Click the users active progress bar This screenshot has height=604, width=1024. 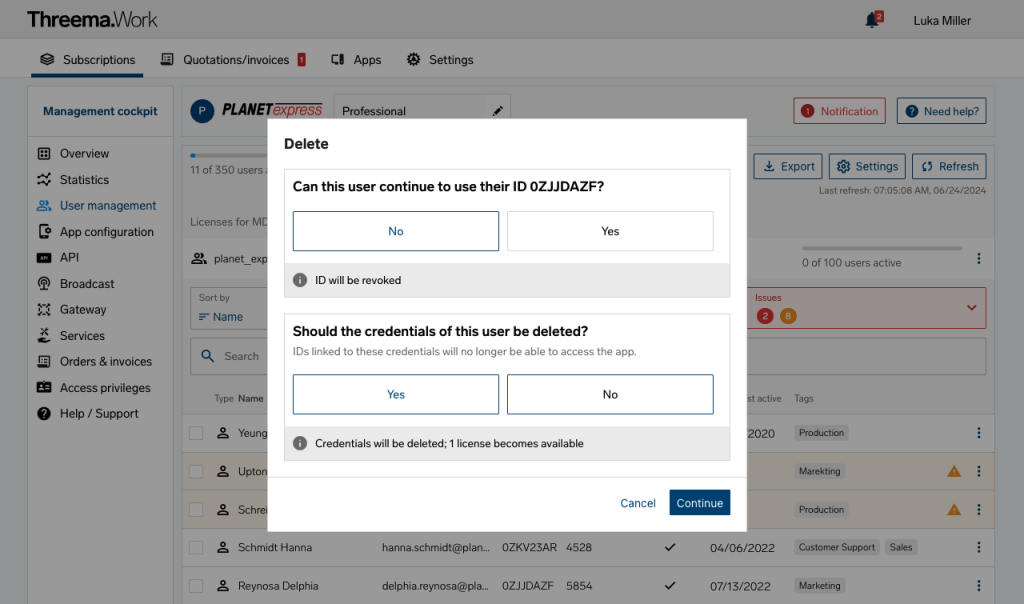pos(880,247)
